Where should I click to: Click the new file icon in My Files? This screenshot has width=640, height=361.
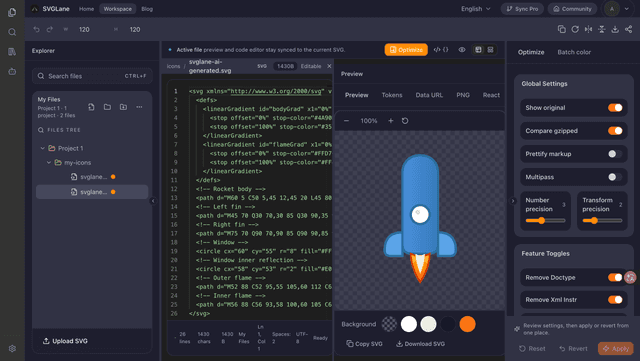click(91, 107)
